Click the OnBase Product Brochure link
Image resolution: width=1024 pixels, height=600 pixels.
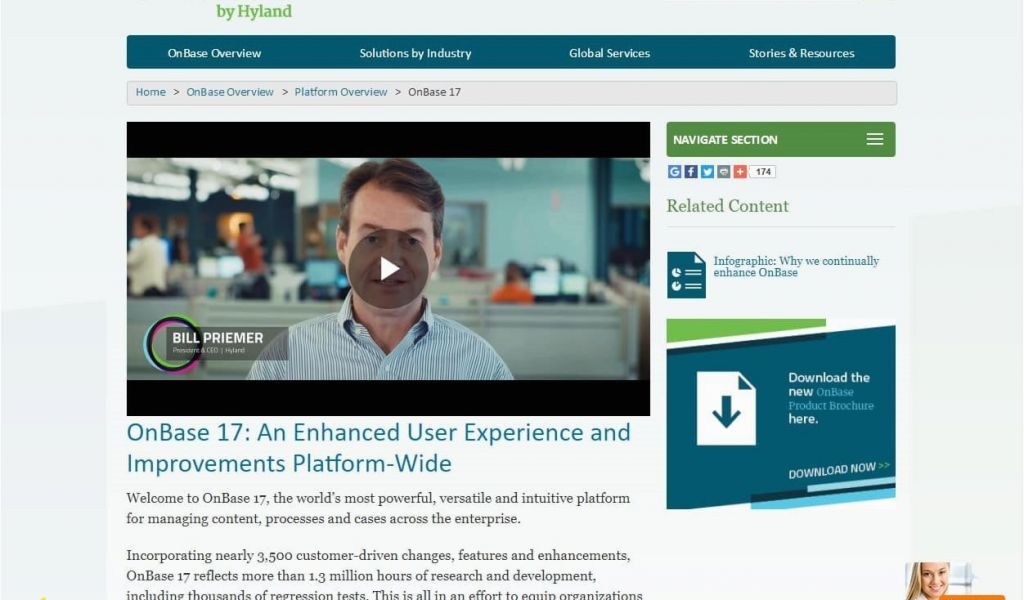point(831,399)
